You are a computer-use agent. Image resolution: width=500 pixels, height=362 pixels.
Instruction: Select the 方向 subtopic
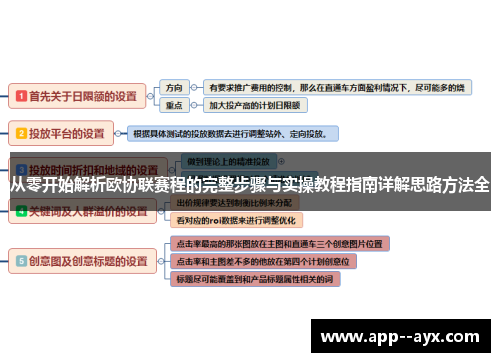click(x=174, y=87)
